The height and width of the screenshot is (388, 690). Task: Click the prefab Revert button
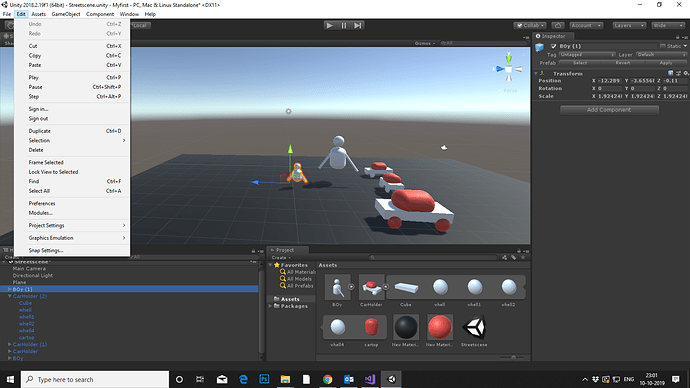623,63
